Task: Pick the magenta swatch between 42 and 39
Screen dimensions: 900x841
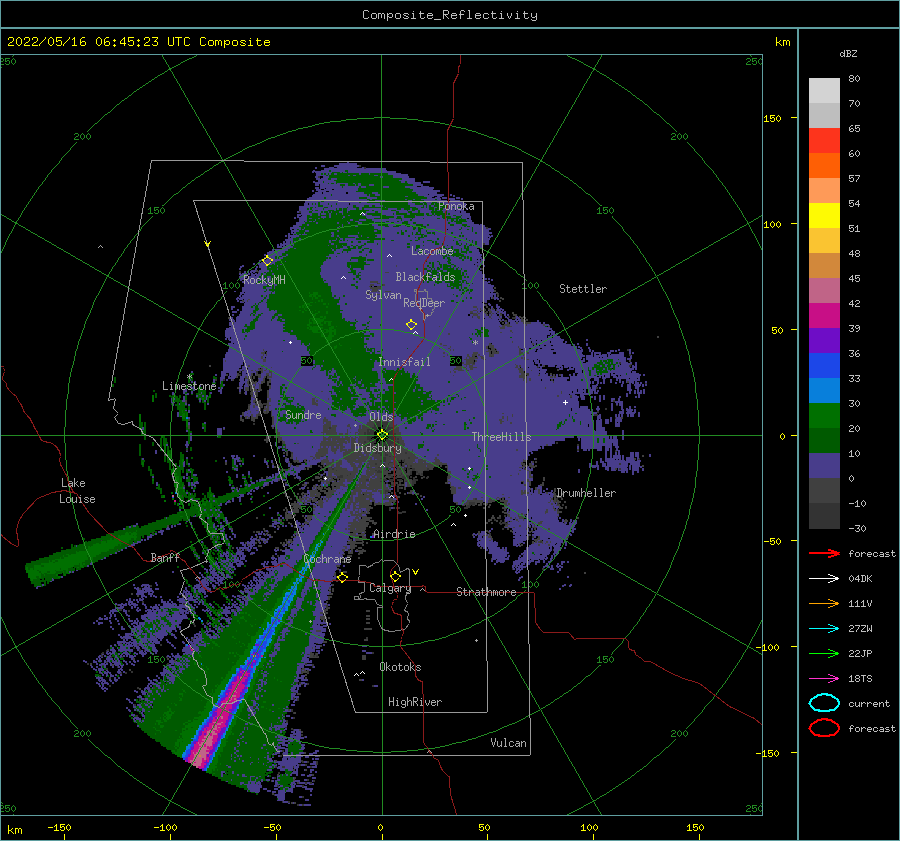Action: click(x=824, y=315)
